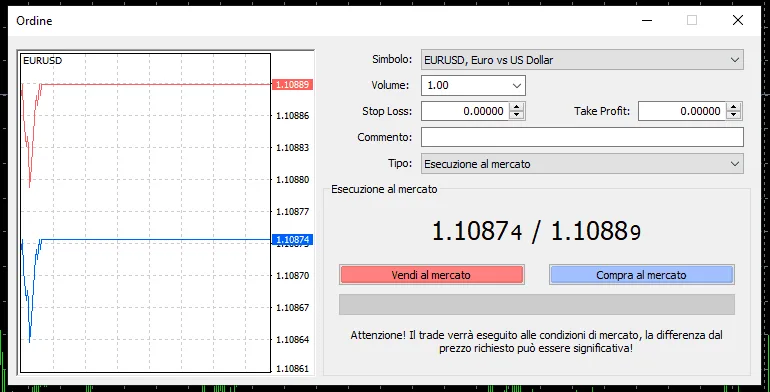Click the 1.10870 price axis label

click(x=293, y=276)
